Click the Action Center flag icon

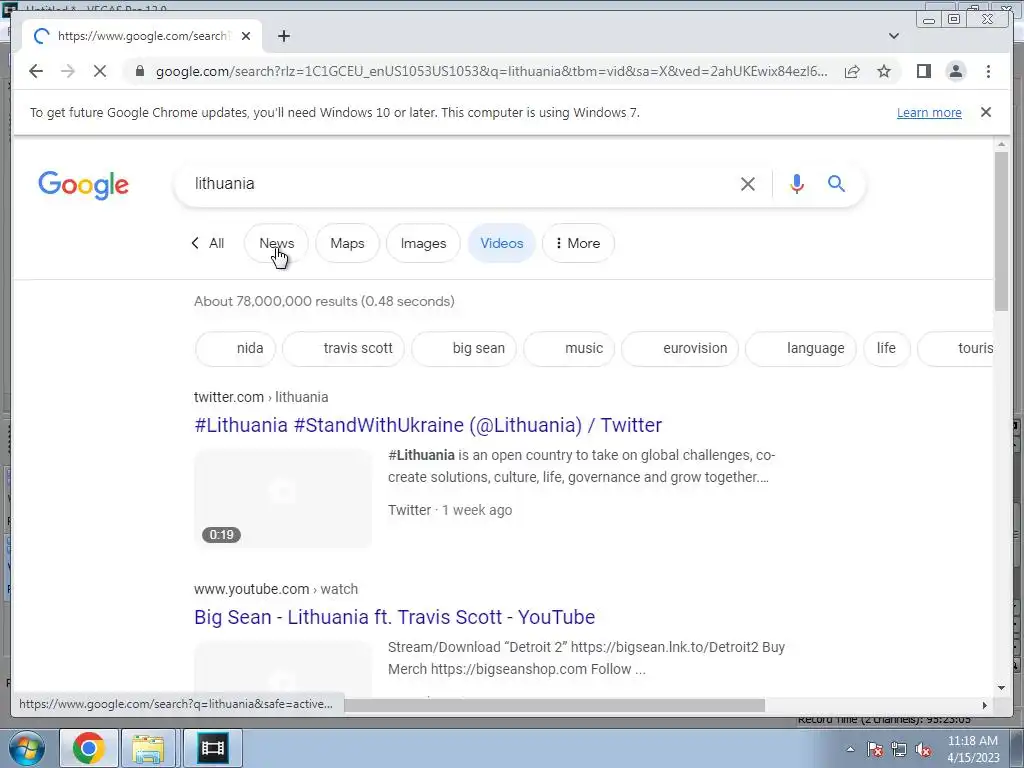[875, 749]
